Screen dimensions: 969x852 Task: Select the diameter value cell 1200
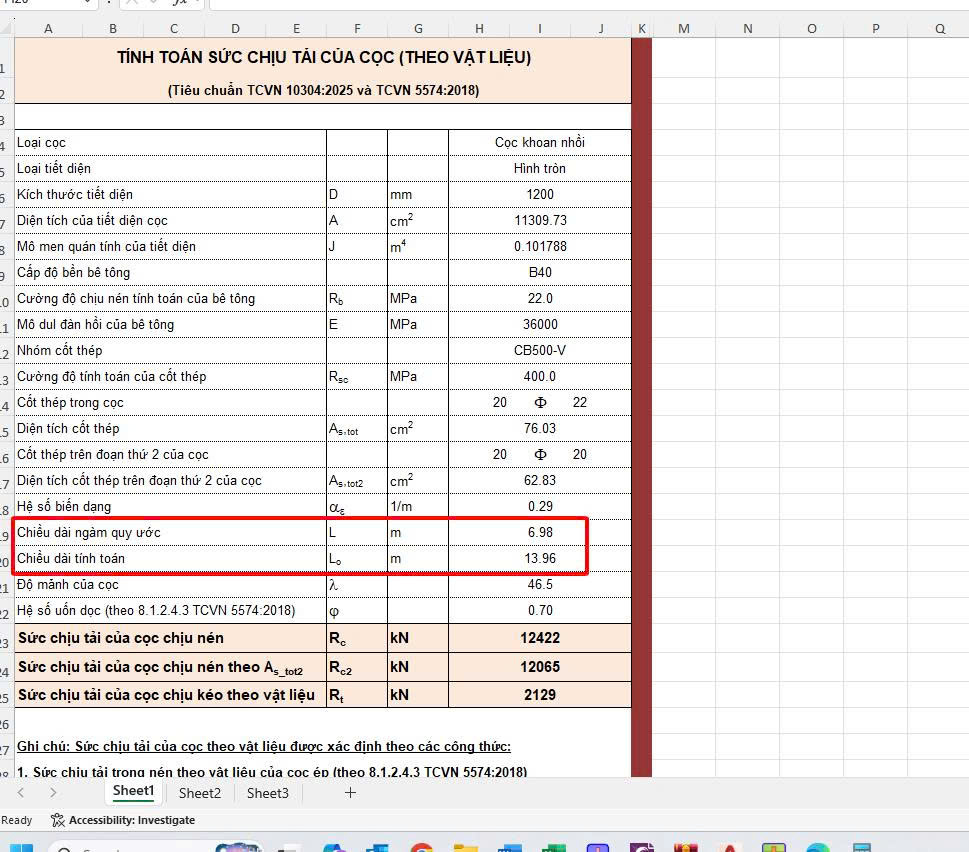pos(539,194)
